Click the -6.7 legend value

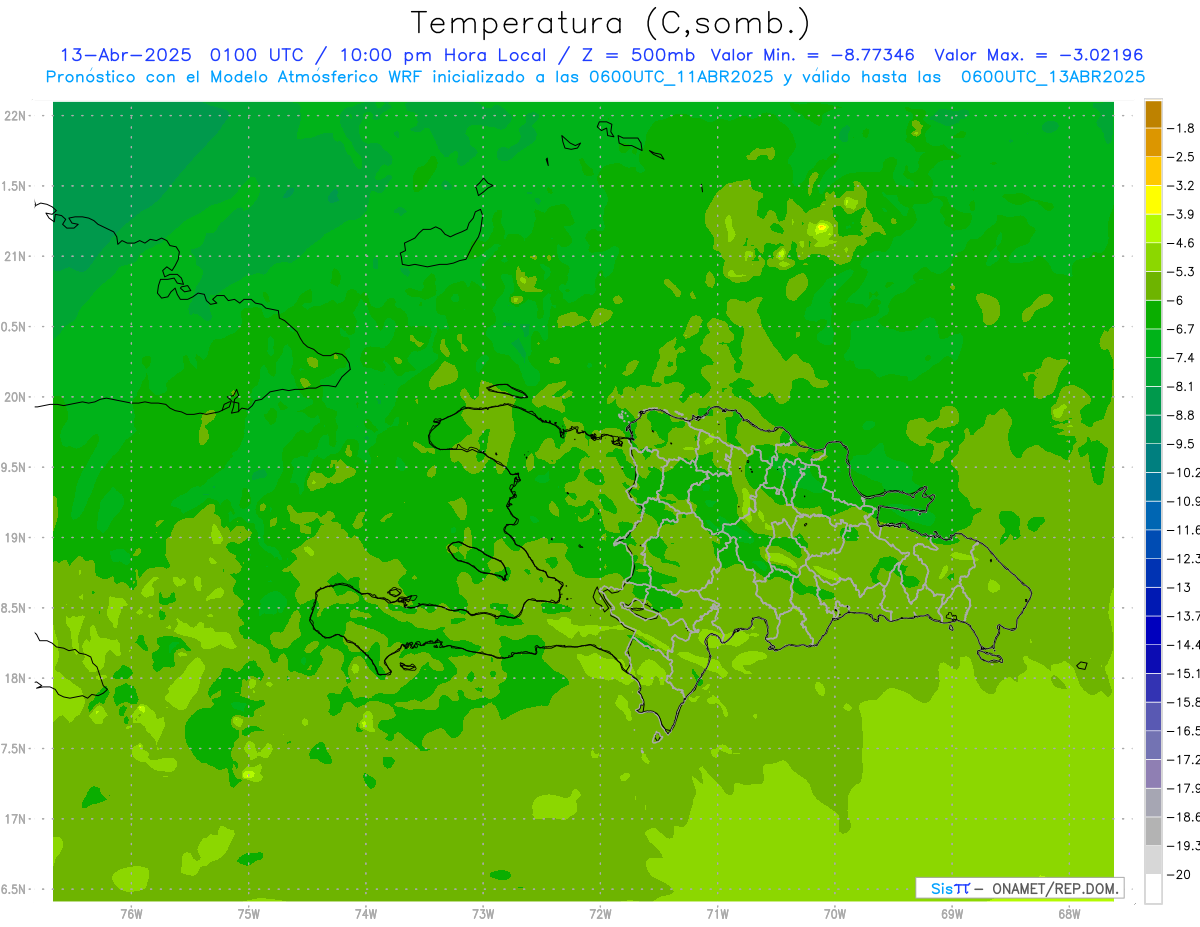pyautogui.click(x=1183, y=329)
